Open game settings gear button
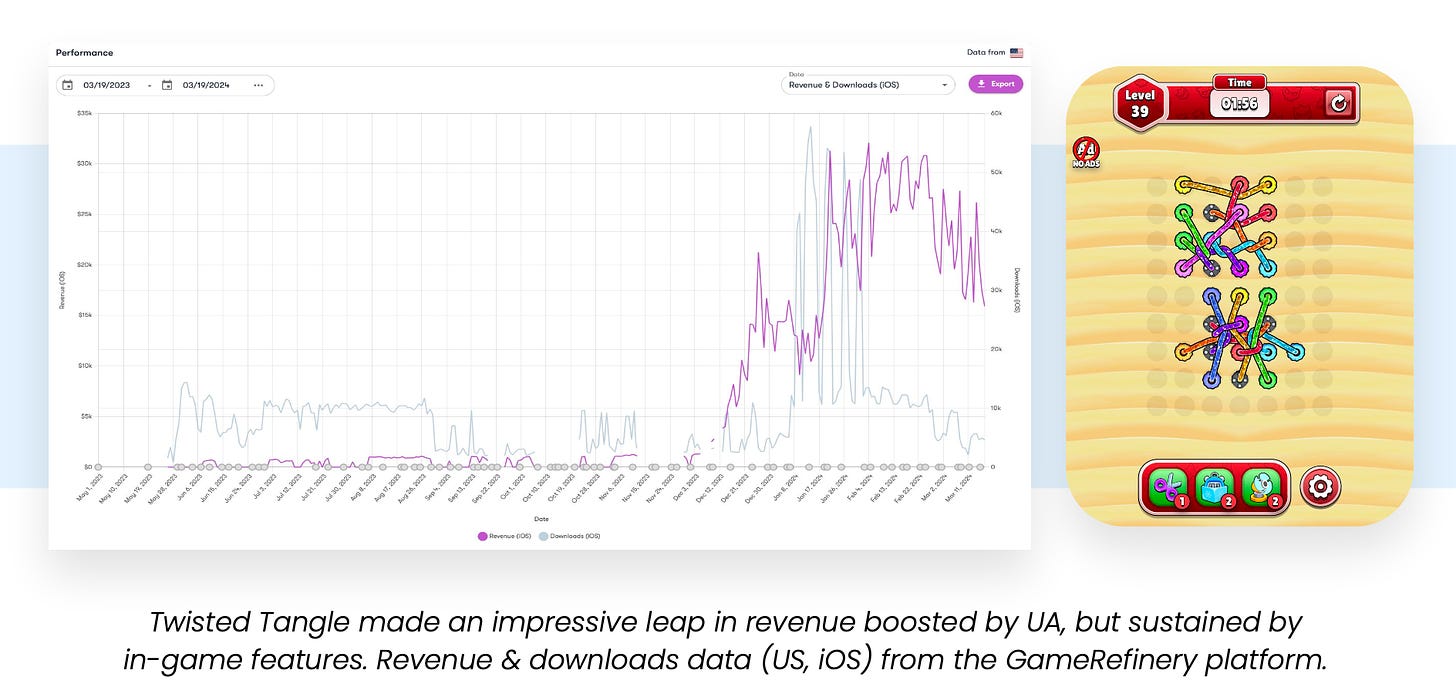 (x=1320, y=487)
